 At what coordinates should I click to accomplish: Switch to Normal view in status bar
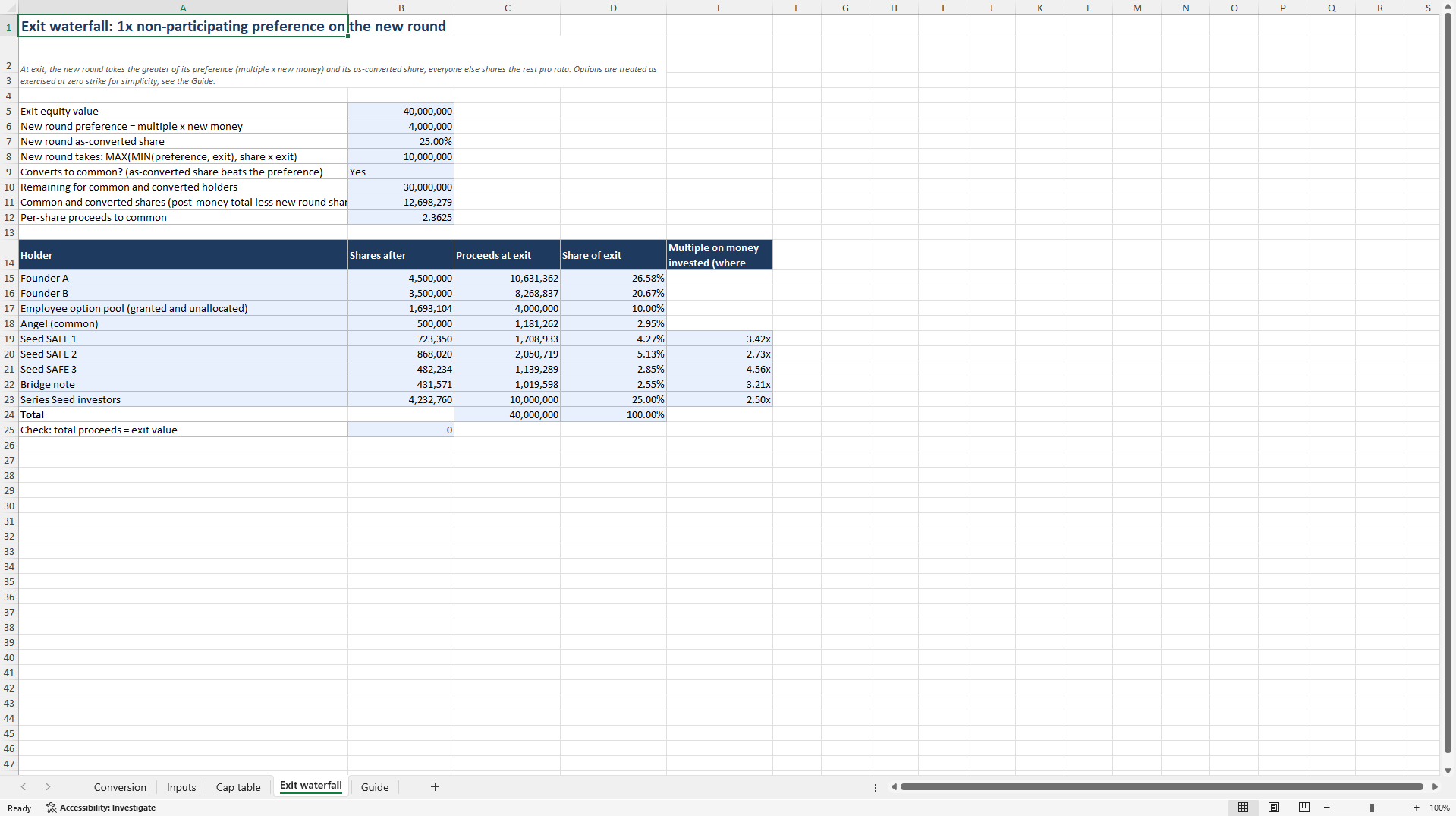tap(1243, 808)
